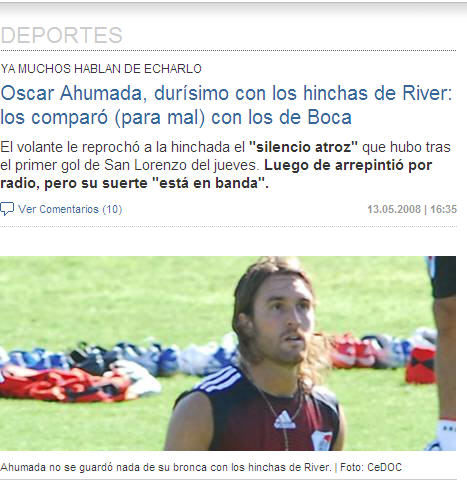Image resolution: width=467 pixels, height=480 pixels.
Task: Select the kicker YA MUCHOS HABLAN DE ECHARLO
Action: point(101,69)
